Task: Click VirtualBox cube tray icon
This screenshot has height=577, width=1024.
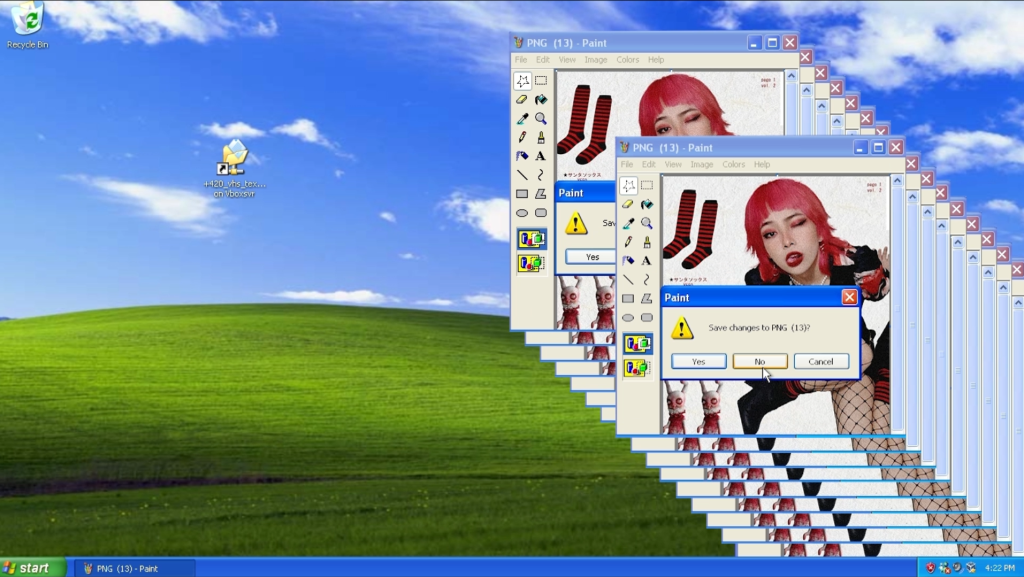Action: point(971,568)
